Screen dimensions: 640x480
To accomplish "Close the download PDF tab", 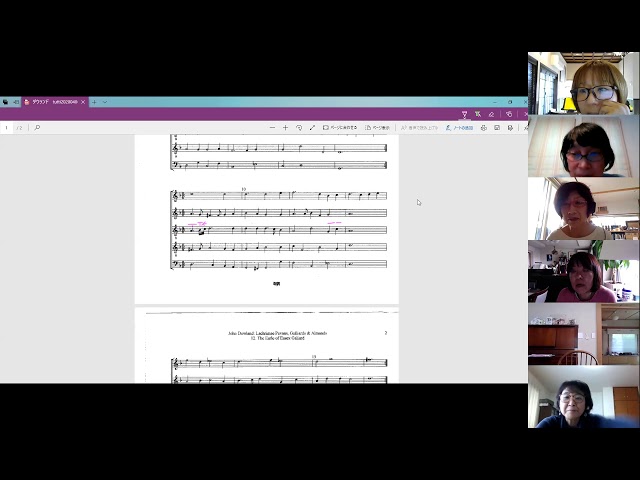I will click(x=83, y=102).
